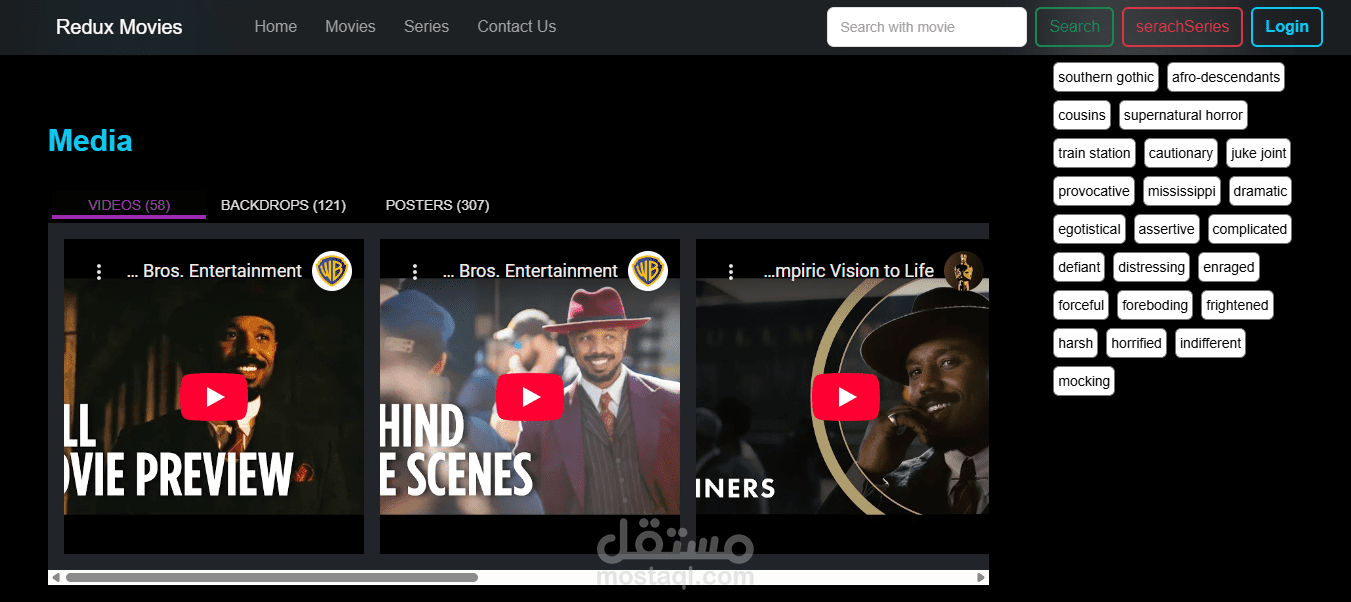
Task: Switch to the Backdrops (121) tab
Action: coord(283,205)
